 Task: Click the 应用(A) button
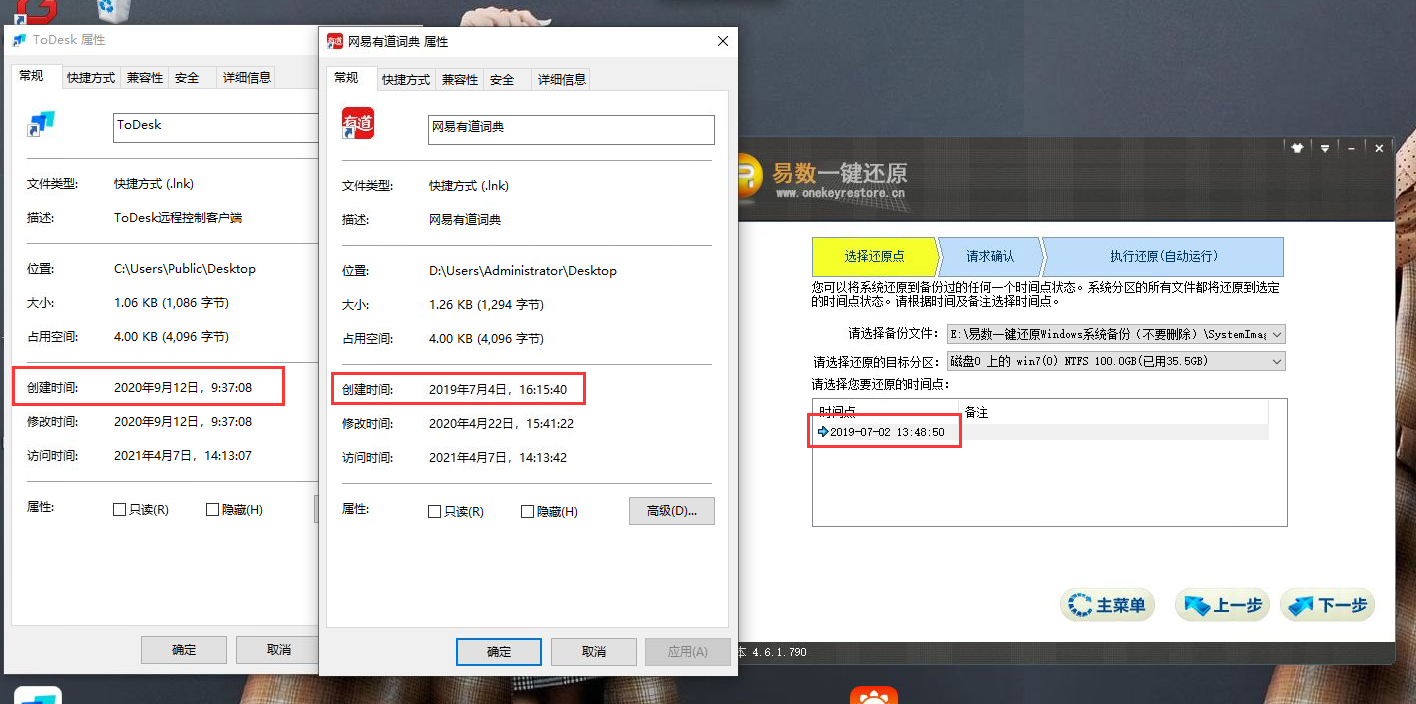pyautogui.click(x=687, y=652)
